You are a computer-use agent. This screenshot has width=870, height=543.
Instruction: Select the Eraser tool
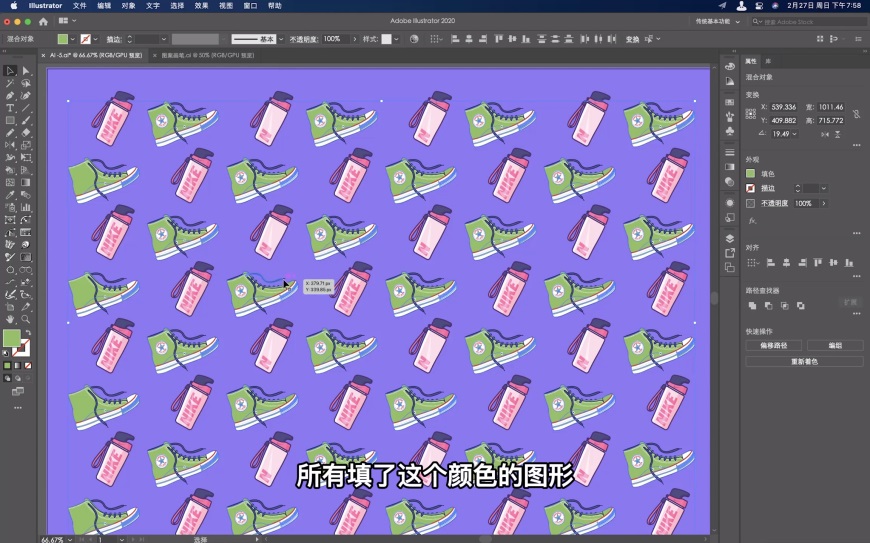(x=26, y=133)
